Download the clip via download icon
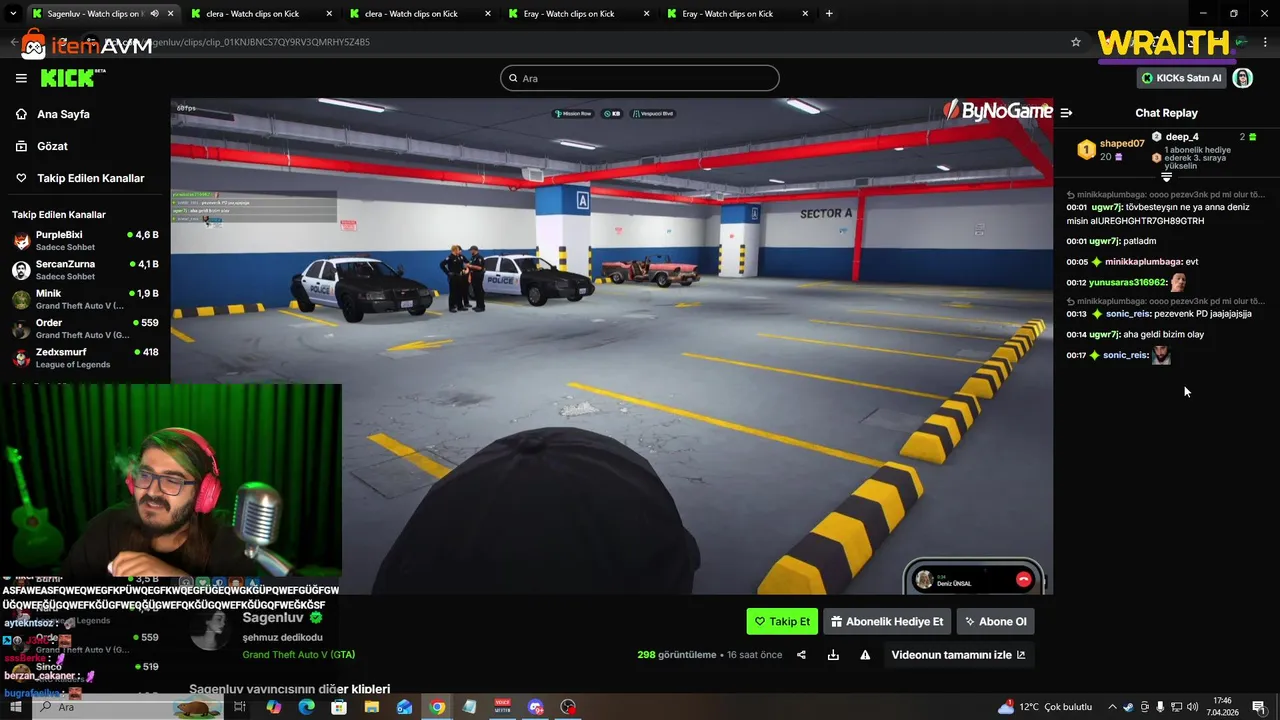Screen dimensions: 1280x720 833,655
